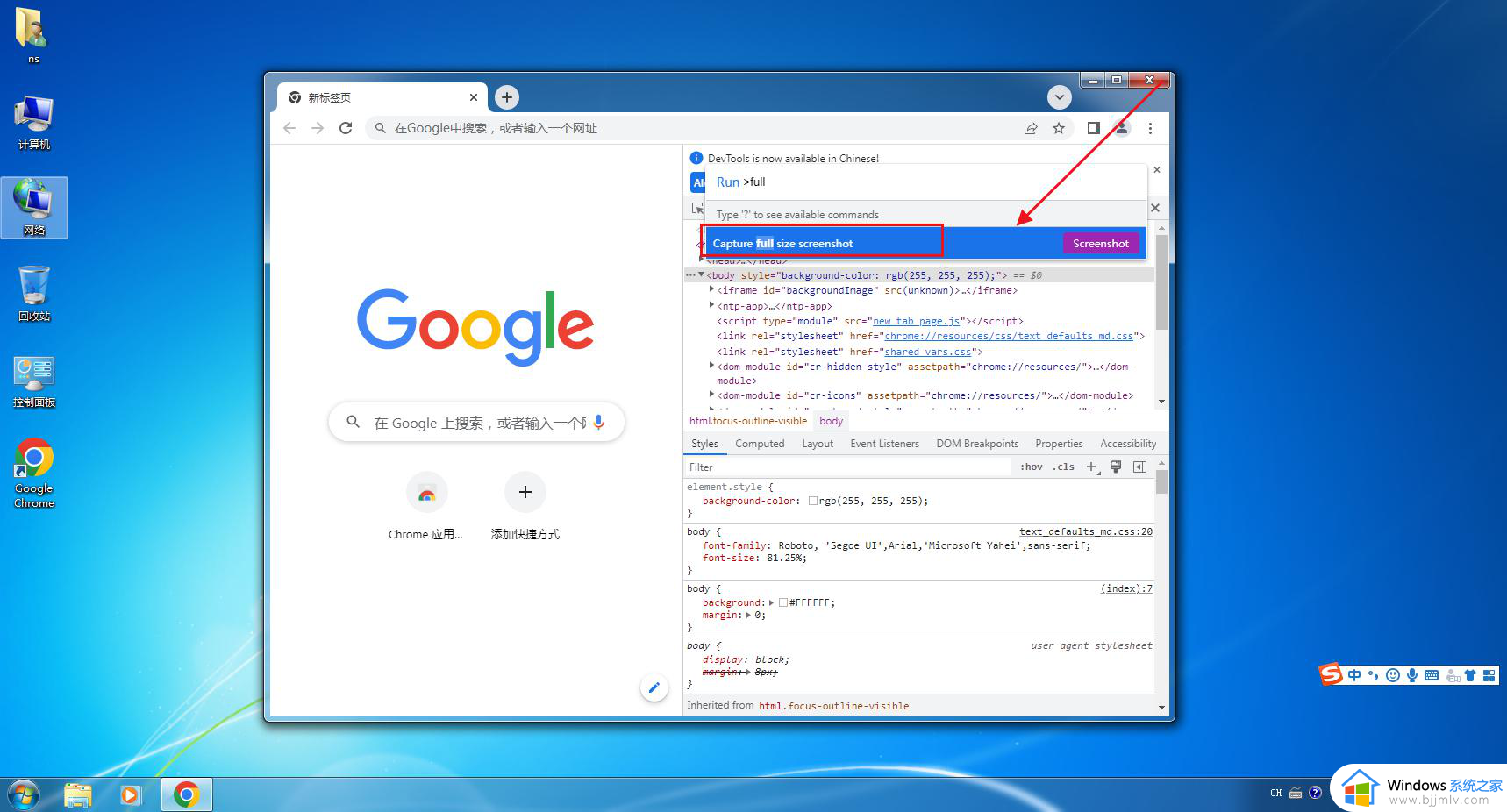The height and width of the screenshot is (812, 1507).
Task: Expand the ntp-app element node
Action: 711,306
